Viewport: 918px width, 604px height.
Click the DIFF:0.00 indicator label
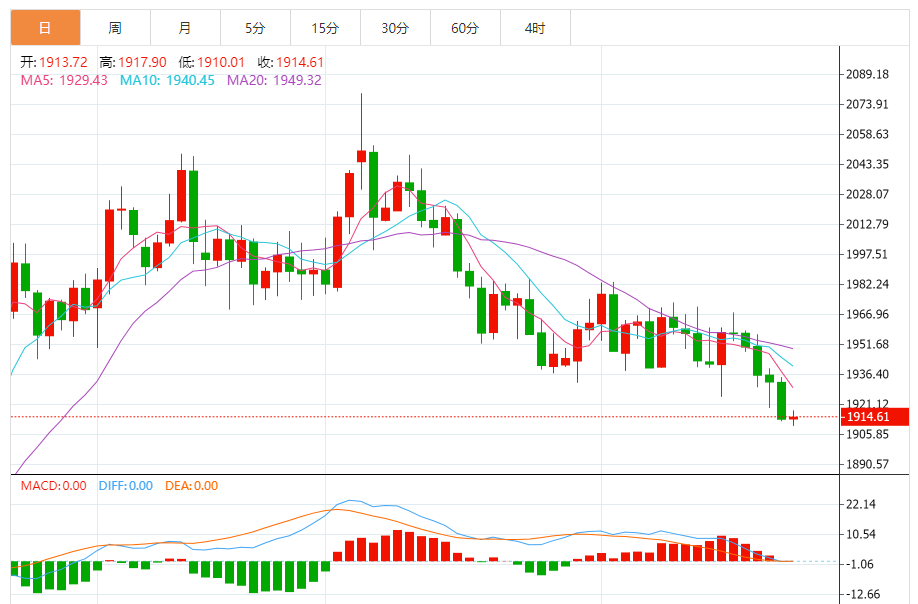pos(125,486)
